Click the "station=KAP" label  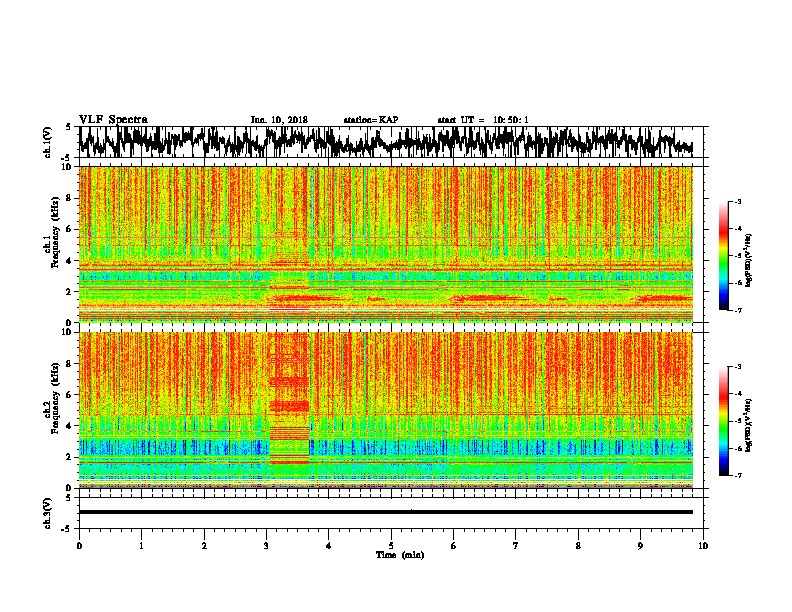(x=371, y=120)
